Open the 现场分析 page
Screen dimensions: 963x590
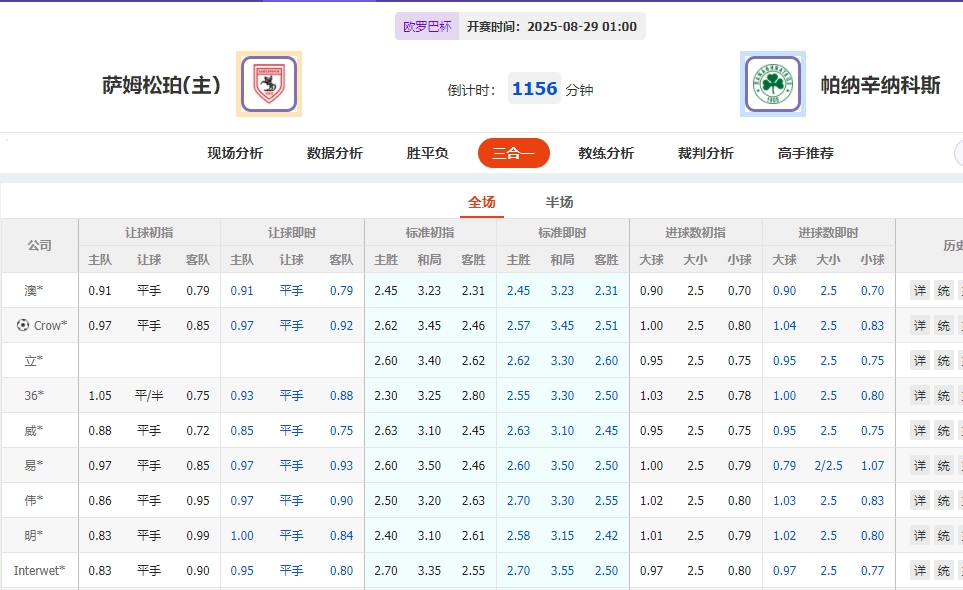point(233,153)
